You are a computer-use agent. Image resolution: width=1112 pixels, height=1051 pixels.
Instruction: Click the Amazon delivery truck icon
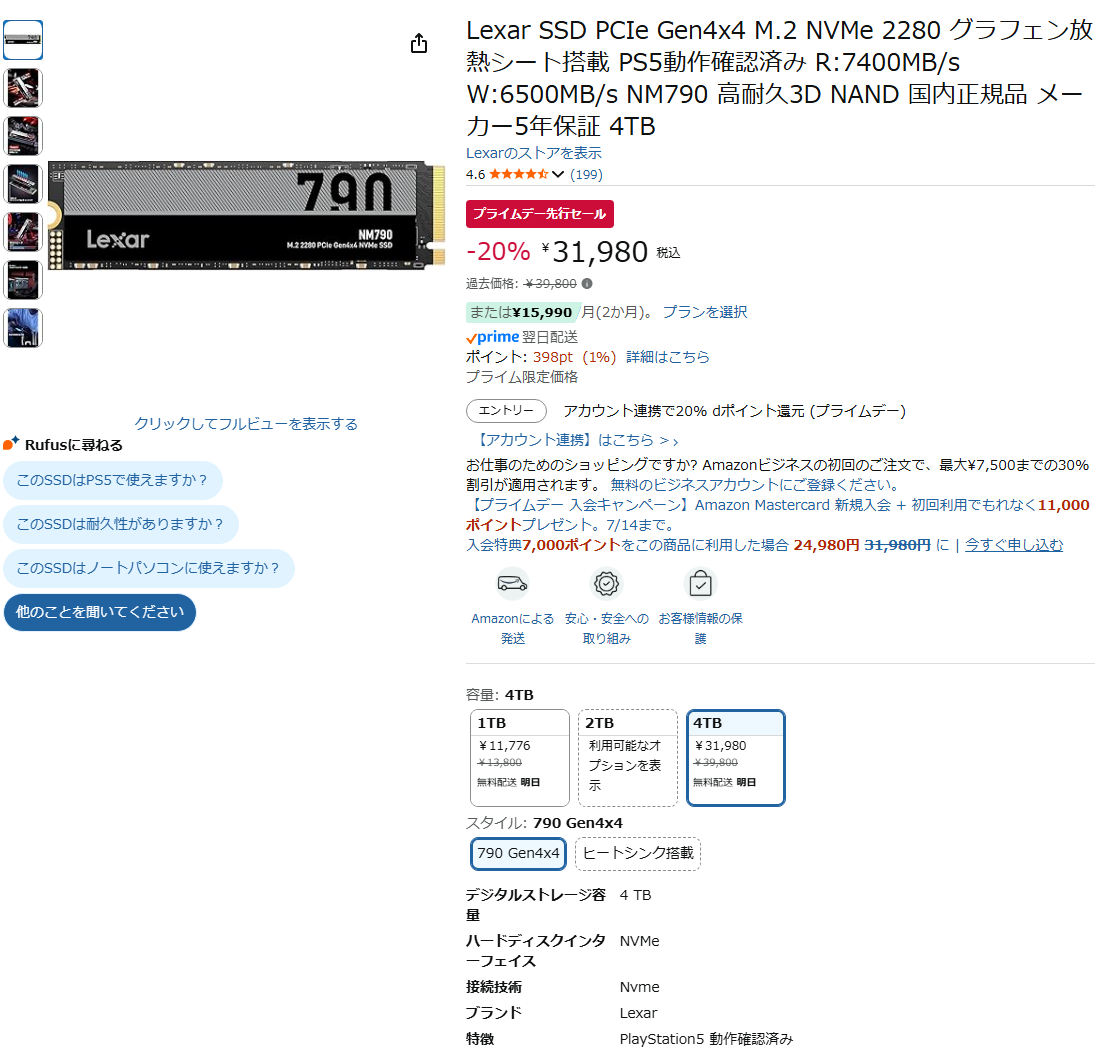[512, 584]
